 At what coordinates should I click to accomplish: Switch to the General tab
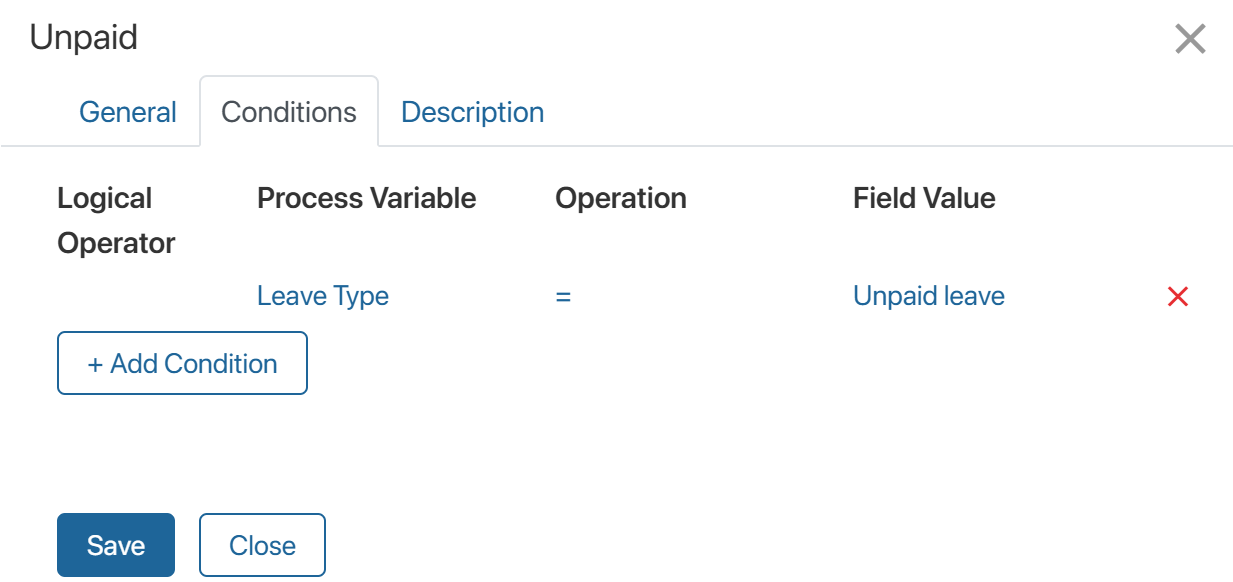pos(128,112)
